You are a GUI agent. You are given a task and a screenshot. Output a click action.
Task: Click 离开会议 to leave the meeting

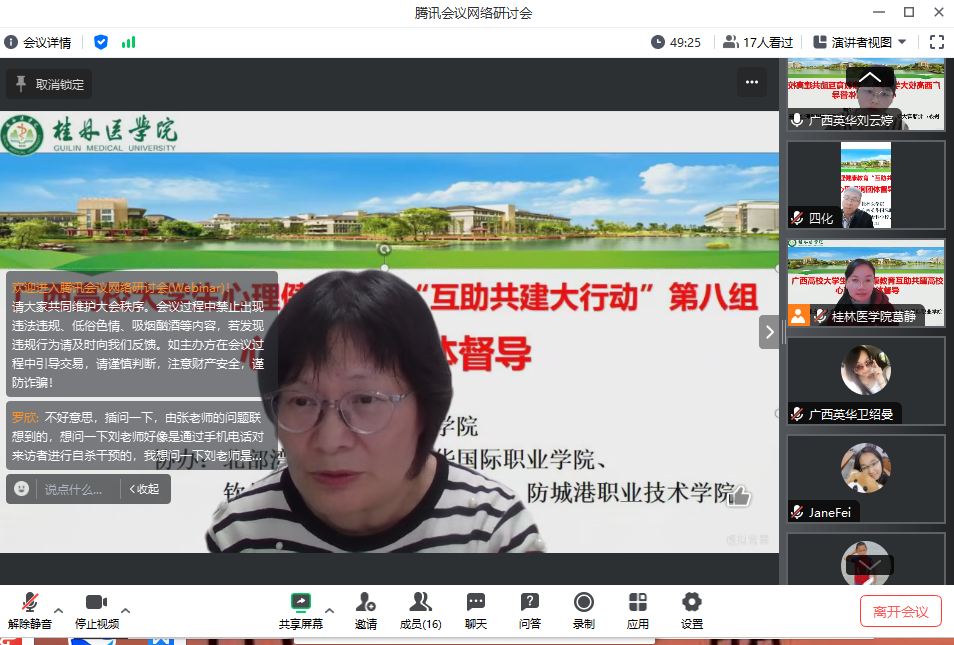[x=900, y=611]
